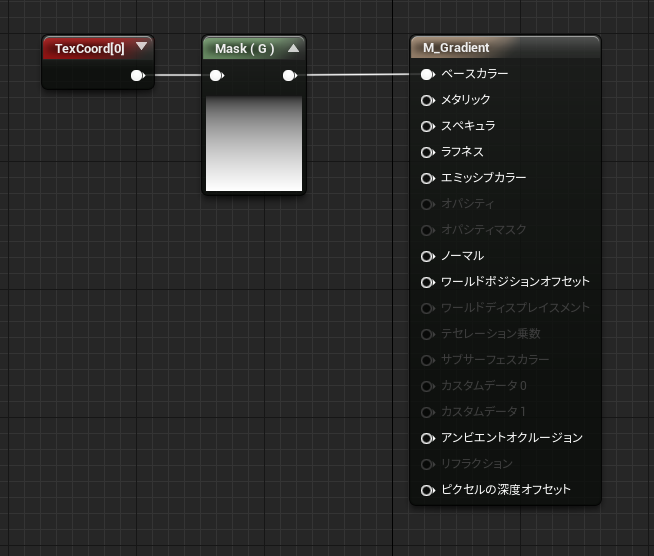Click the Mask (G) node input pin
654x556 pixels.
click(216, 75)
